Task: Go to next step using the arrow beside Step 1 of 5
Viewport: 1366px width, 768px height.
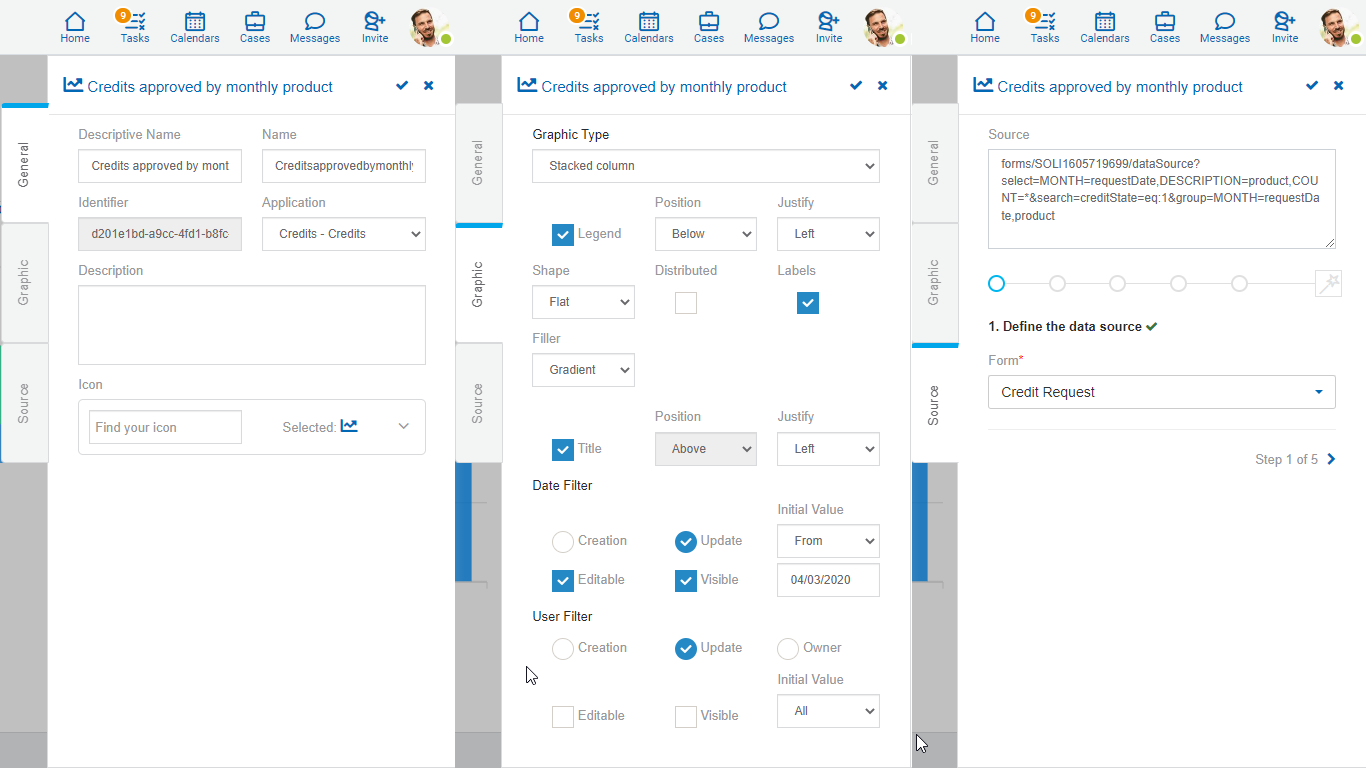Action: pos(1331,460)
